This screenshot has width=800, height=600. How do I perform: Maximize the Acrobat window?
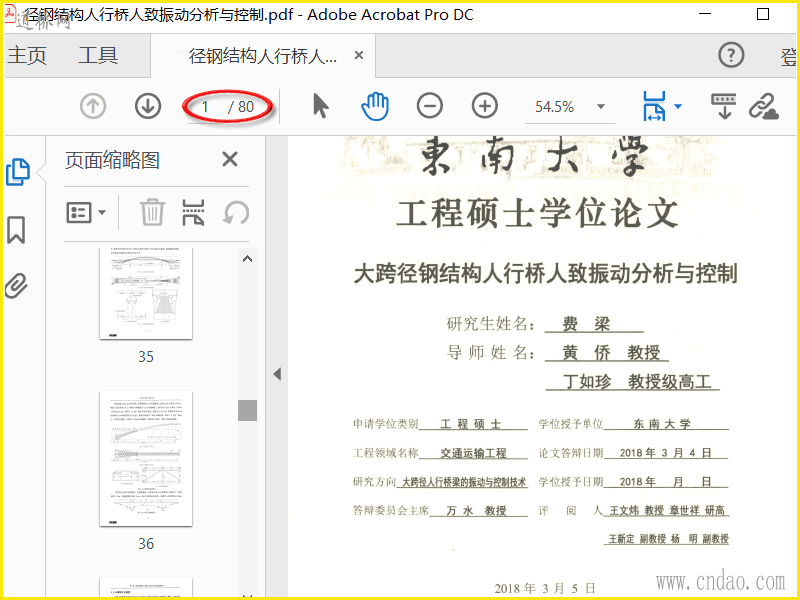763,14
